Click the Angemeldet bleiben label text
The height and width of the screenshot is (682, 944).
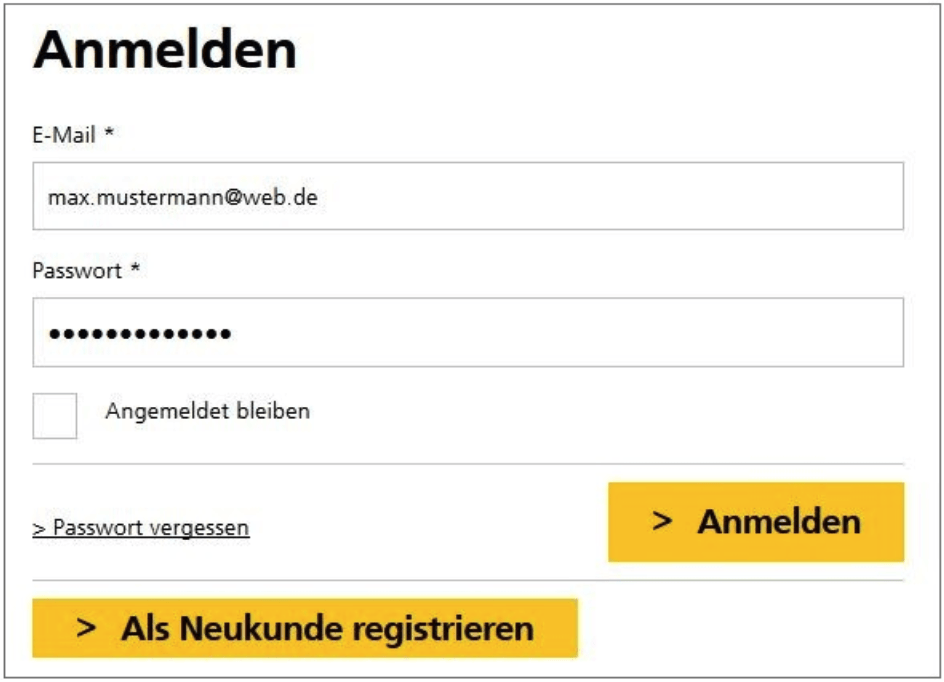click(207, 411)
